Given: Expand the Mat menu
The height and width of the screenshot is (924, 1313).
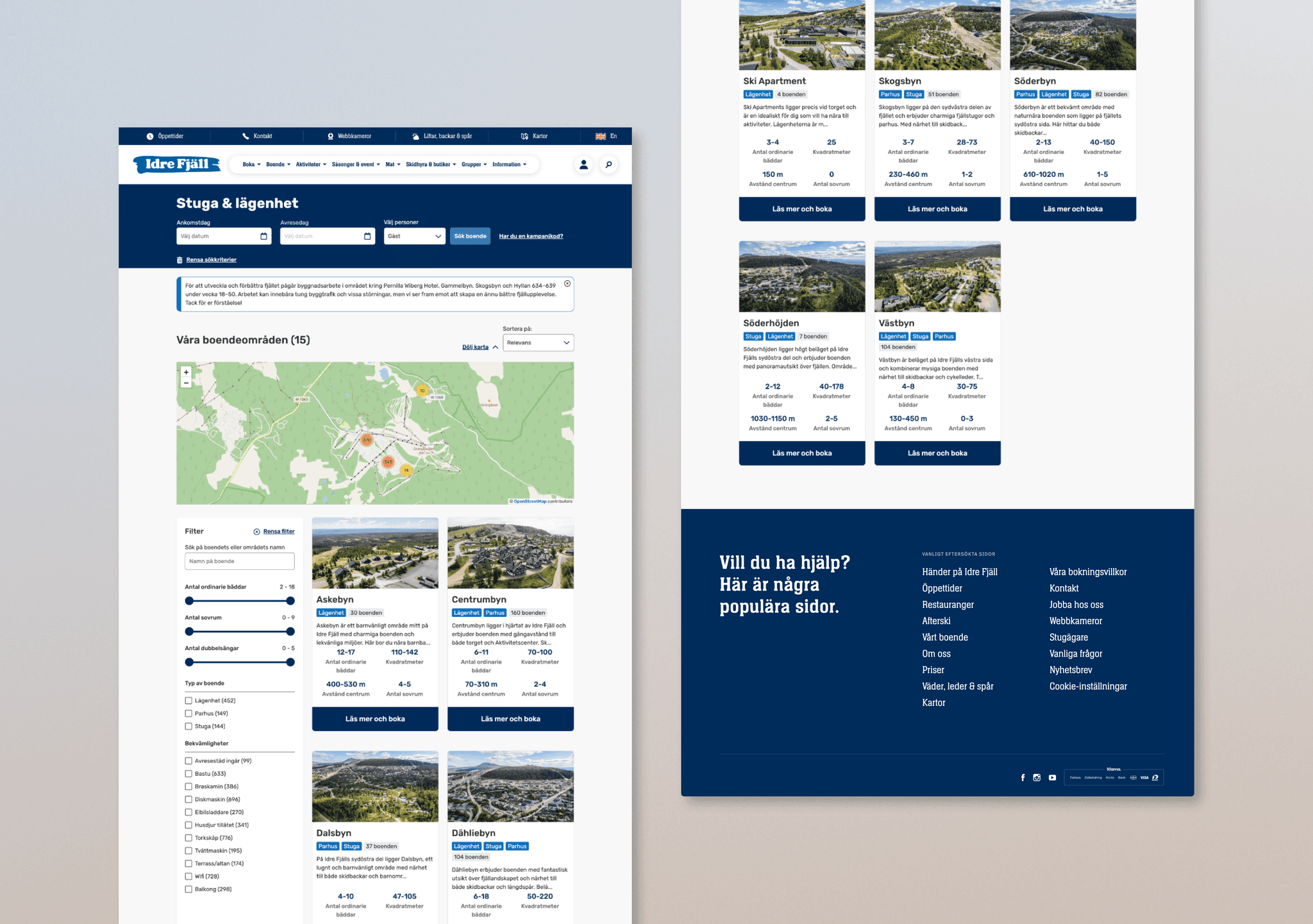Looking at the screenshot, I should click(393, 165).
